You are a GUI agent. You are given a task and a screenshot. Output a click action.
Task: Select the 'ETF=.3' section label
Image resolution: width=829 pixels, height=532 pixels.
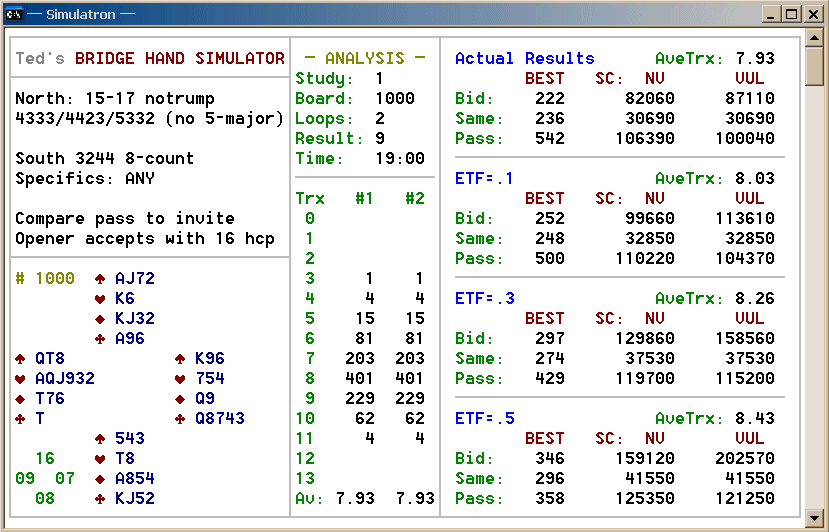click(x=484, y=298)
